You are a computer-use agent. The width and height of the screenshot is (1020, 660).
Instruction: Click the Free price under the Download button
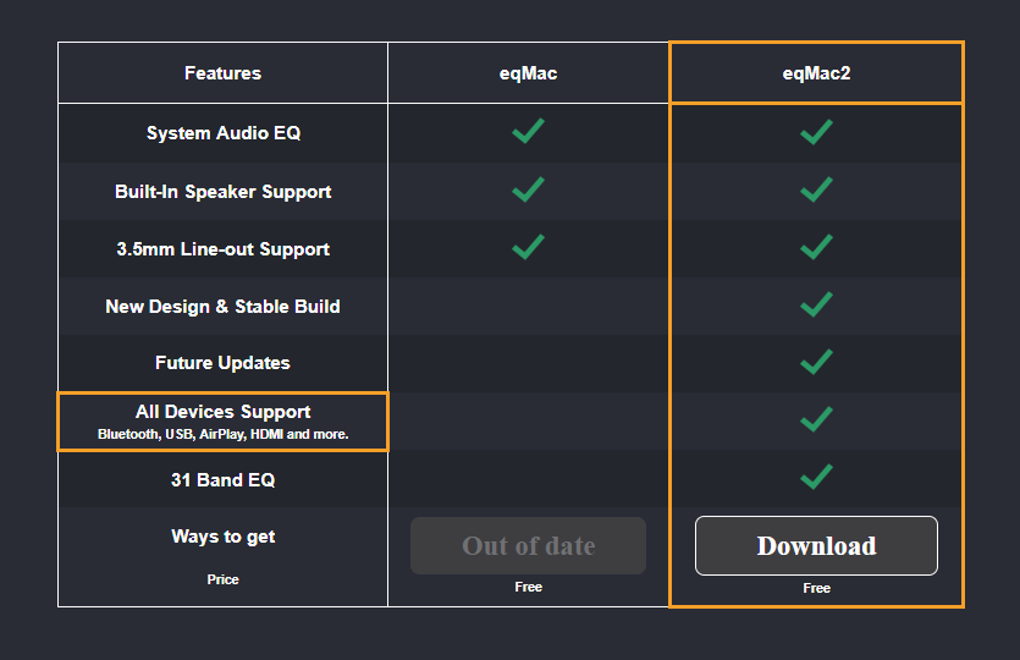(x=816, y=588)
